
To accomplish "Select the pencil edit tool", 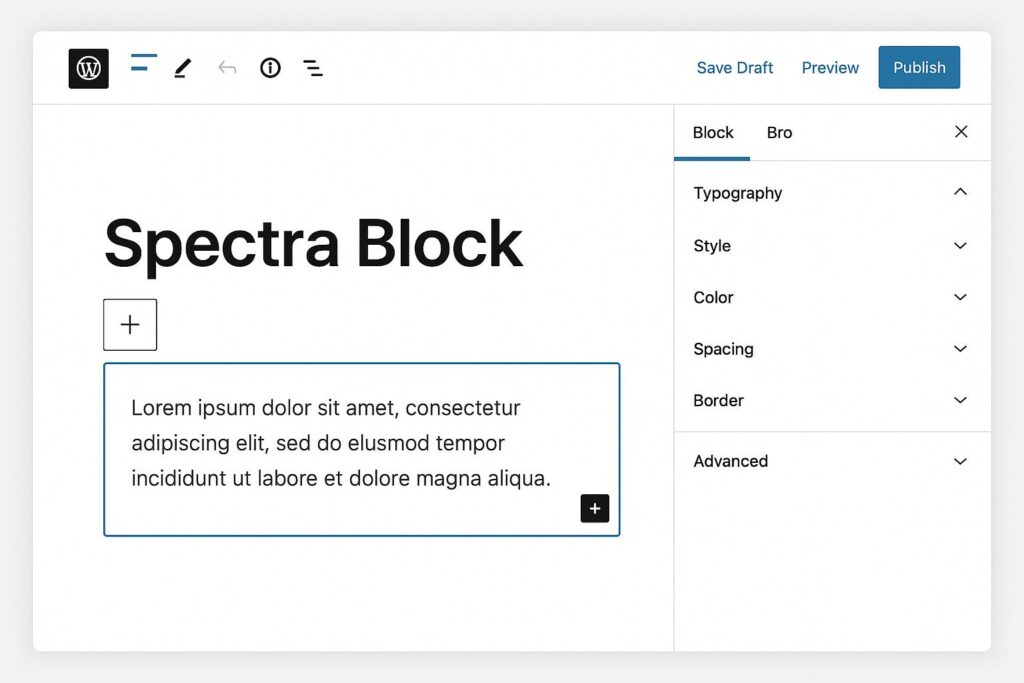I will (x=182, y=68).
